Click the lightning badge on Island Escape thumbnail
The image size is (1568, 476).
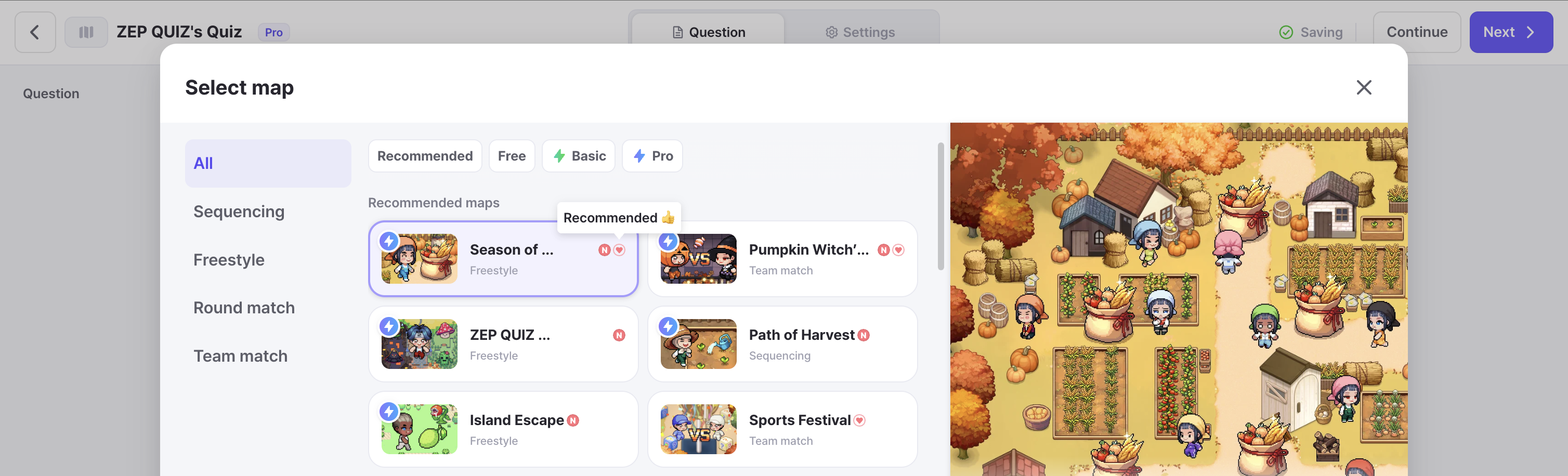pos(389,412)
